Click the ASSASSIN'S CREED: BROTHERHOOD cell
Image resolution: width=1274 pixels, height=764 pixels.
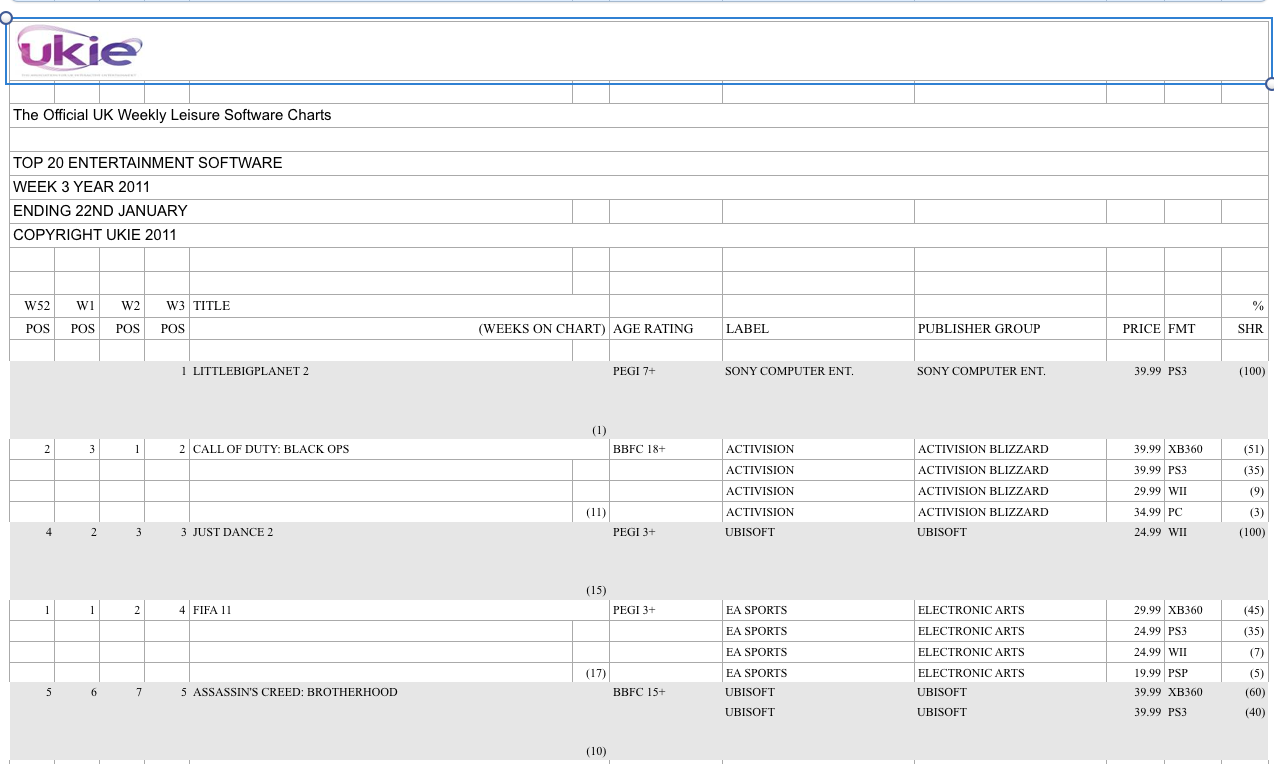point(295,693)
